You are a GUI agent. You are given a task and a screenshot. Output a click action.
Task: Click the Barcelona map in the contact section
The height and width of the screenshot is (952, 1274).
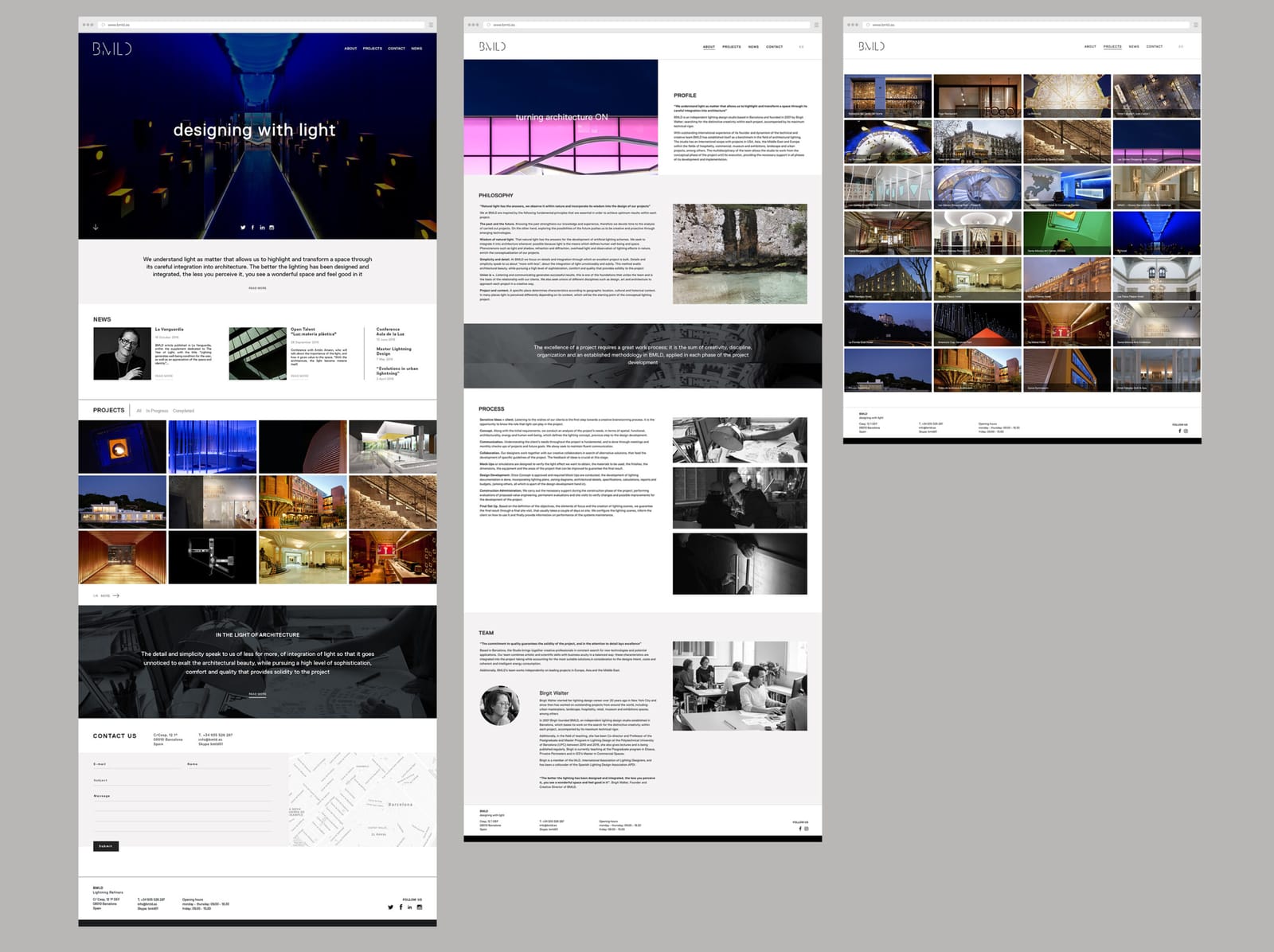tap(362, 799)
